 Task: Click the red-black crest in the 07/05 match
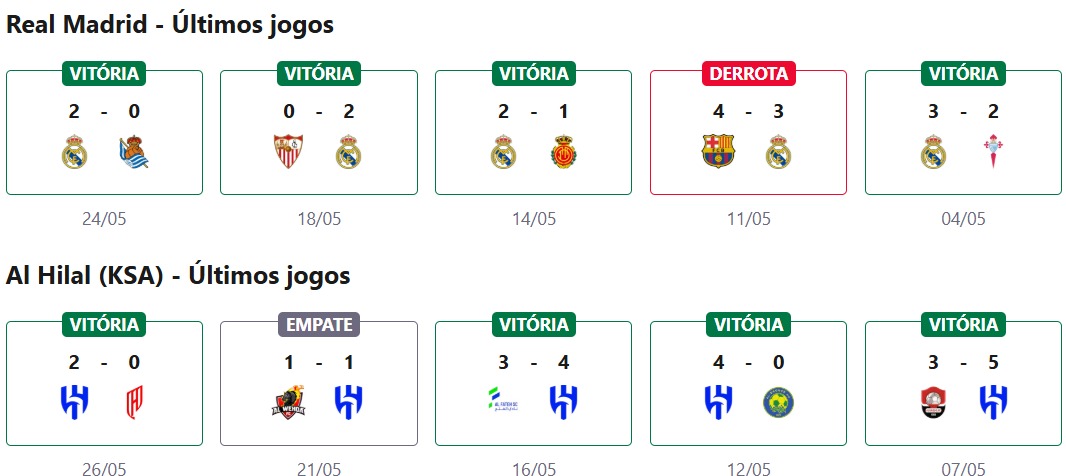click(933, 402)
